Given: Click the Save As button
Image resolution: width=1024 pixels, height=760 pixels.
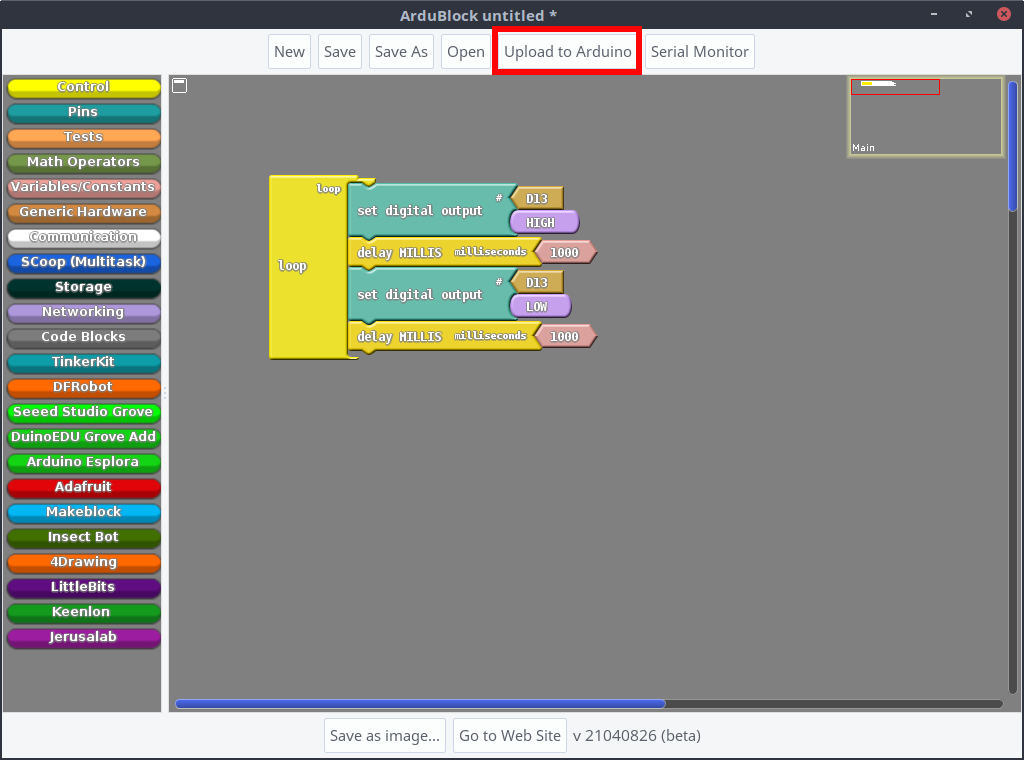Looking at the screenshot, I should coord(401,52).
